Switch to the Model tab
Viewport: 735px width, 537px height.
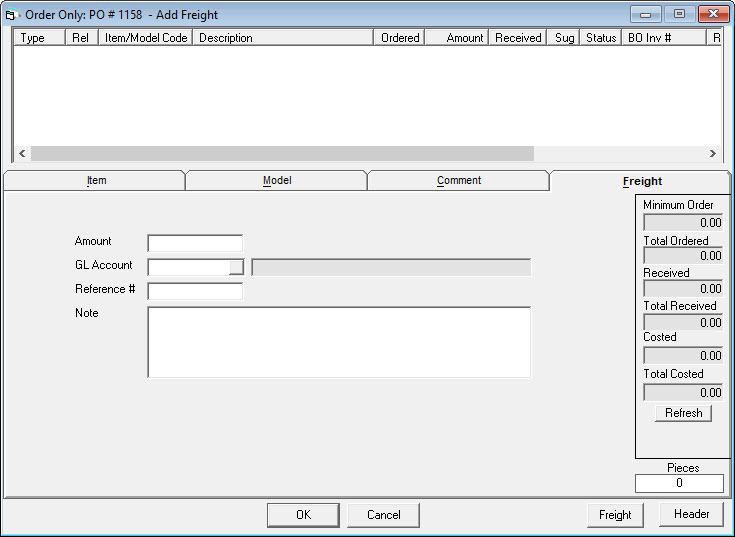coord(277,180)
